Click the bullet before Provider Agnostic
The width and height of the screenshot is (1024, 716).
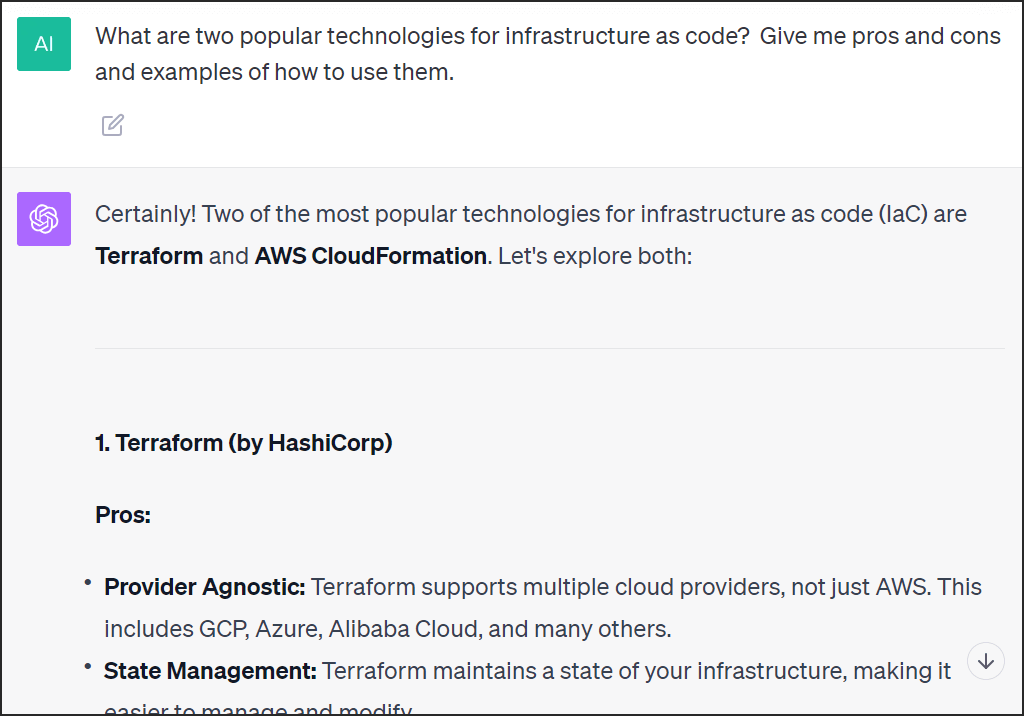pos(88,581)
